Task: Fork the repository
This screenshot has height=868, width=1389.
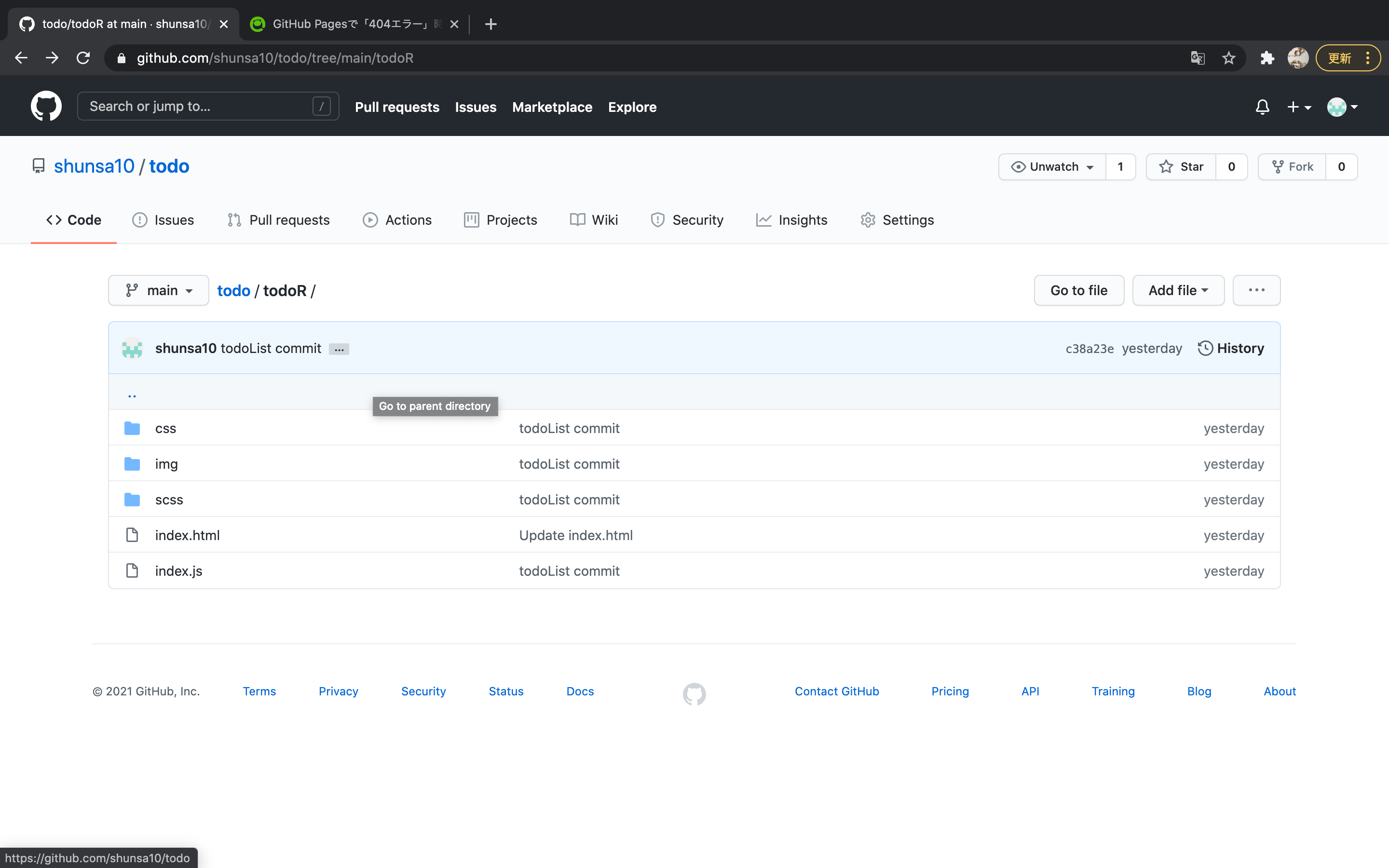Action: coord(1292,166)
